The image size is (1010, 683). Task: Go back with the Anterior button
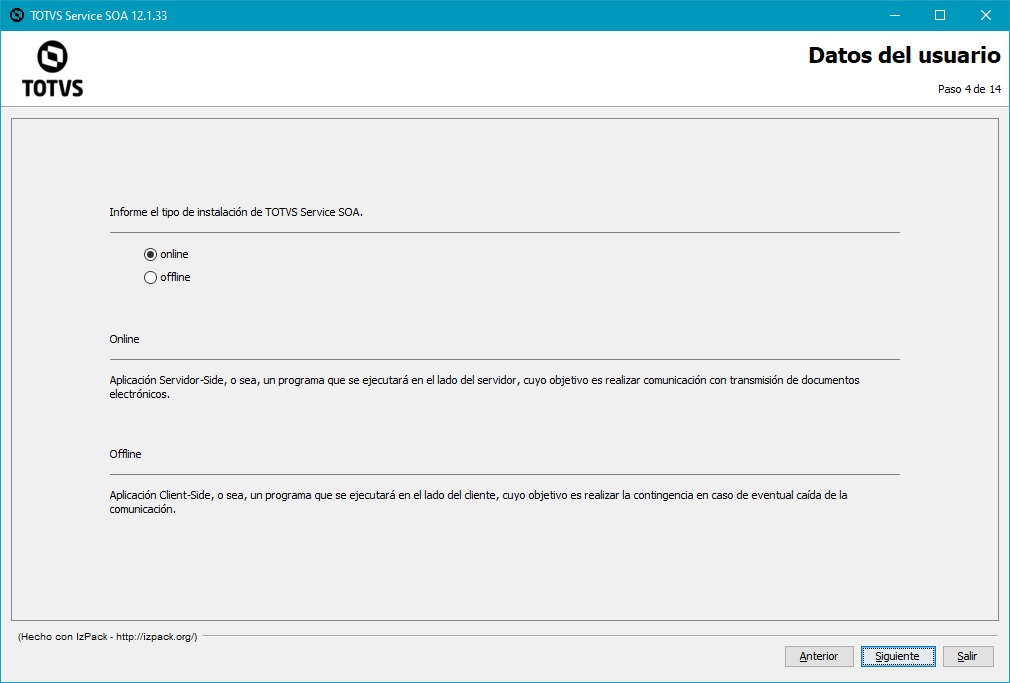[x=819, y=656]
